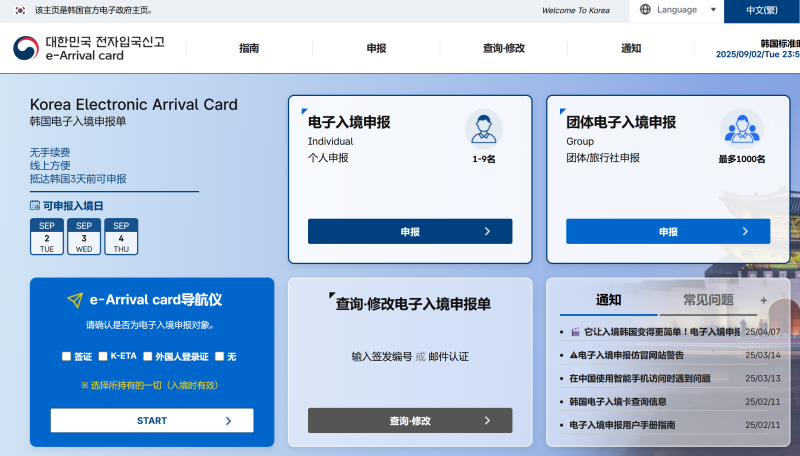Open notice 在中国使用智能手机访问时遇到问题
Image resolution: width=800 pixels, height=456 pixels.
640,378
